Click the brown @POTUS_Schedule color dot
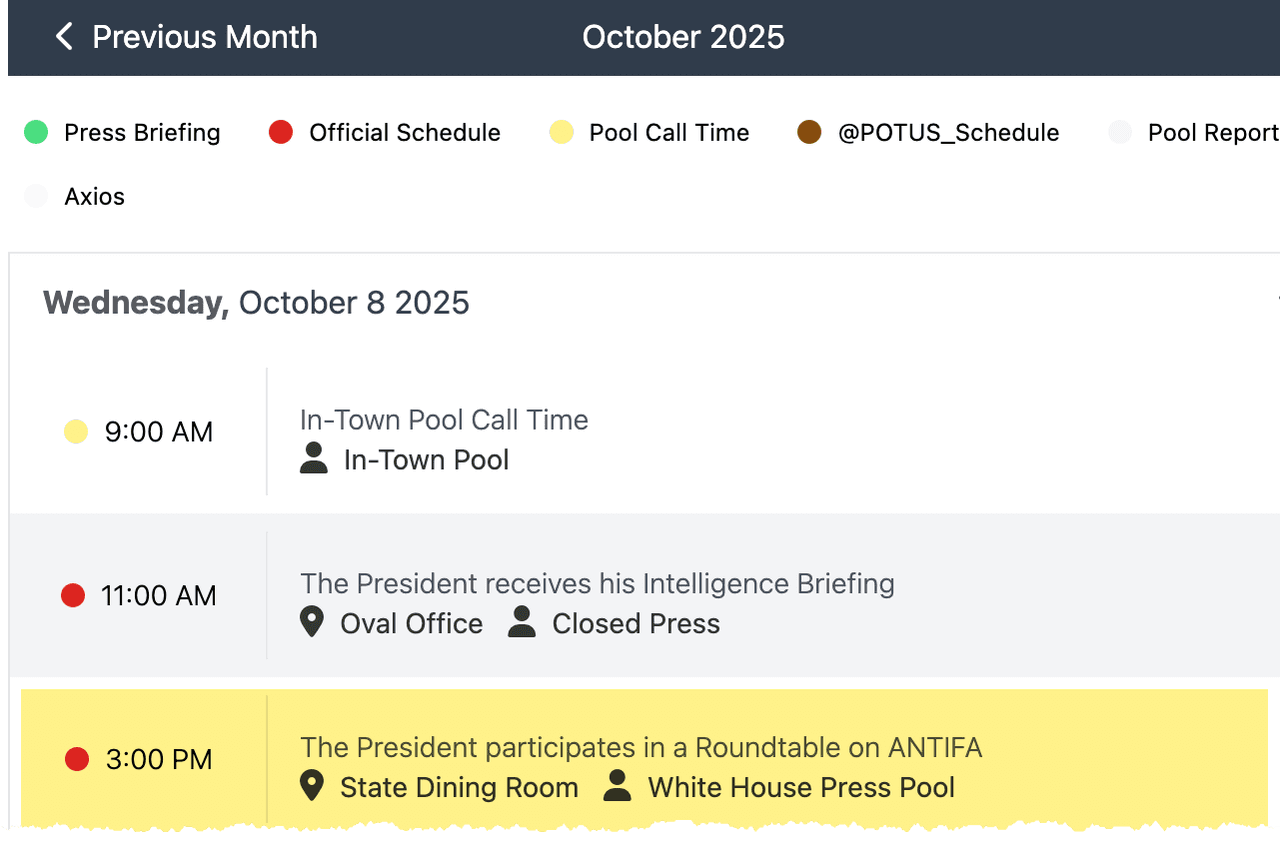 [x=809, y=132]
